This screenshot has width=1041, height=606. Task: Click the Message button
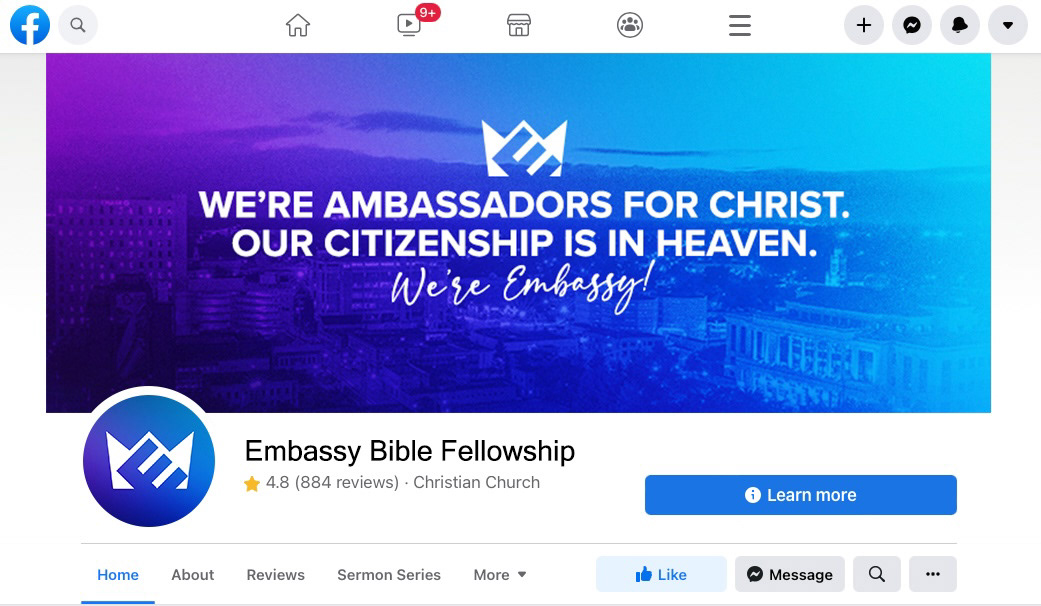(789, 574)
